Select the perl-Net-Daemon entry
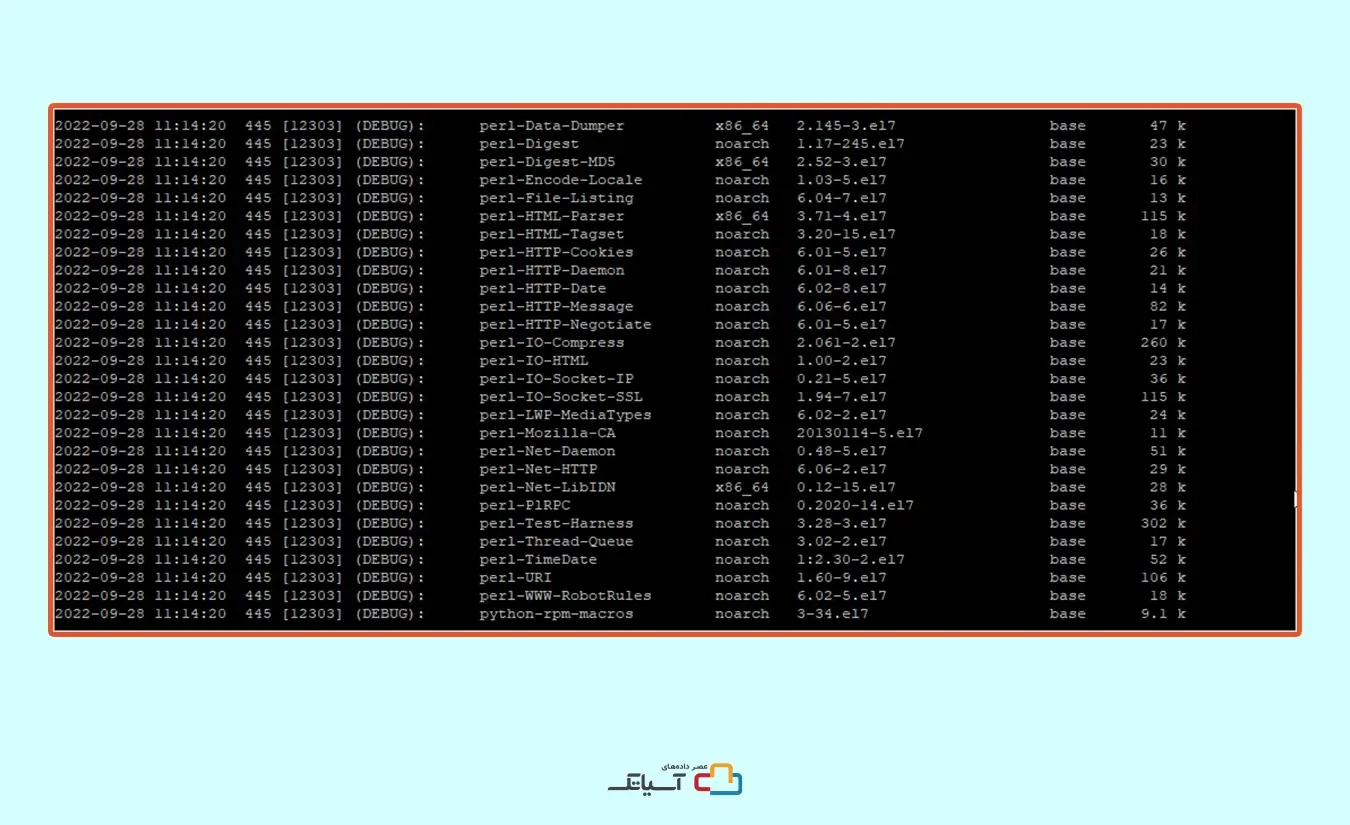The height and width of the screenshot is (825, 1350). click(x=547, y=451)
